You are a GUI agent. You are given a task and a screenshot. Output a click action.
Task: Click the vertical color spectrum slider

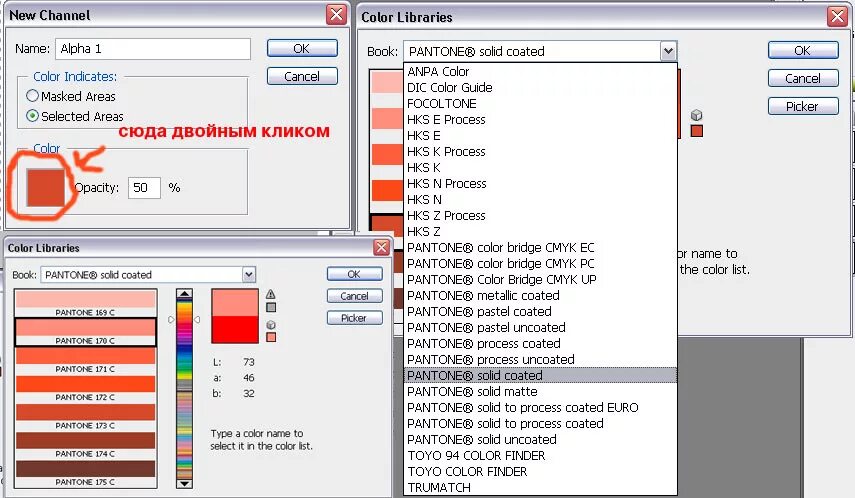tap(184, 389)
